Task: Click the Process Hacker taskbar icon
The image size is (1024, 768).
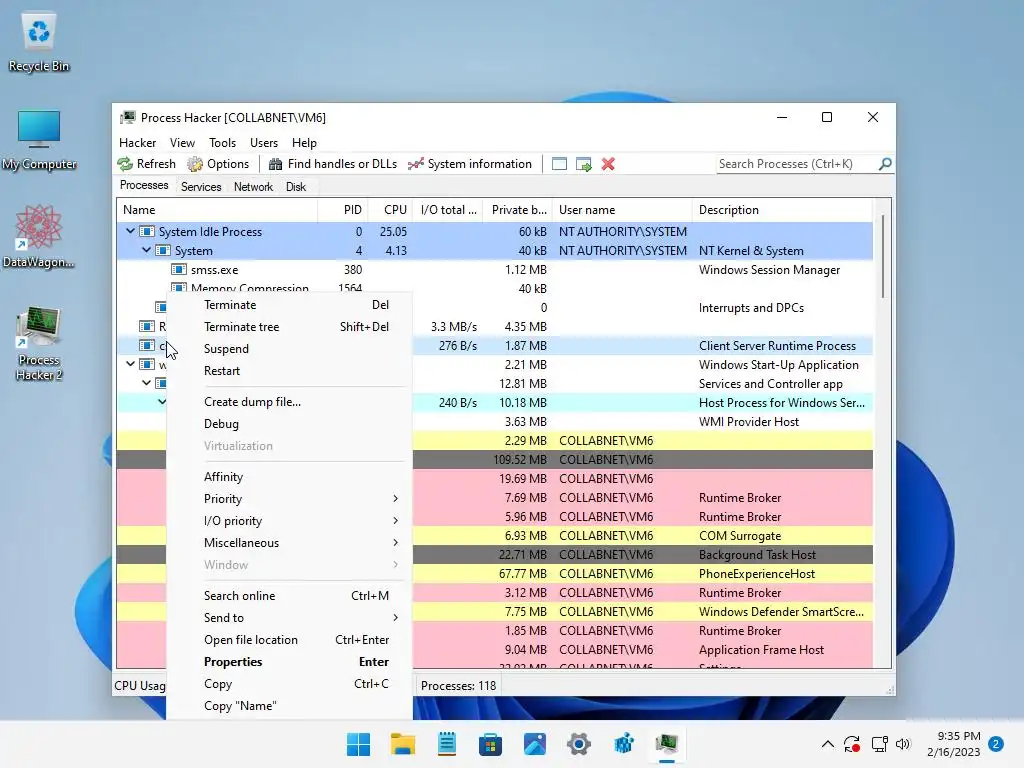Action: 667,744
